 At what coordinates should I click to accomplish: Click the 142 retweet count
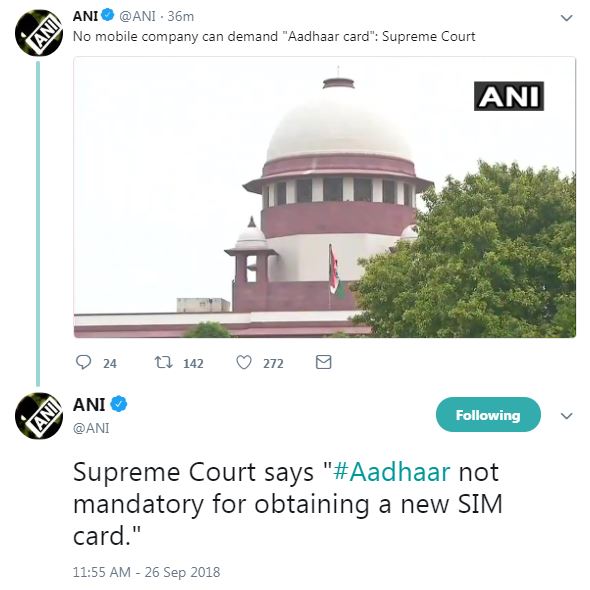[193, 363]
